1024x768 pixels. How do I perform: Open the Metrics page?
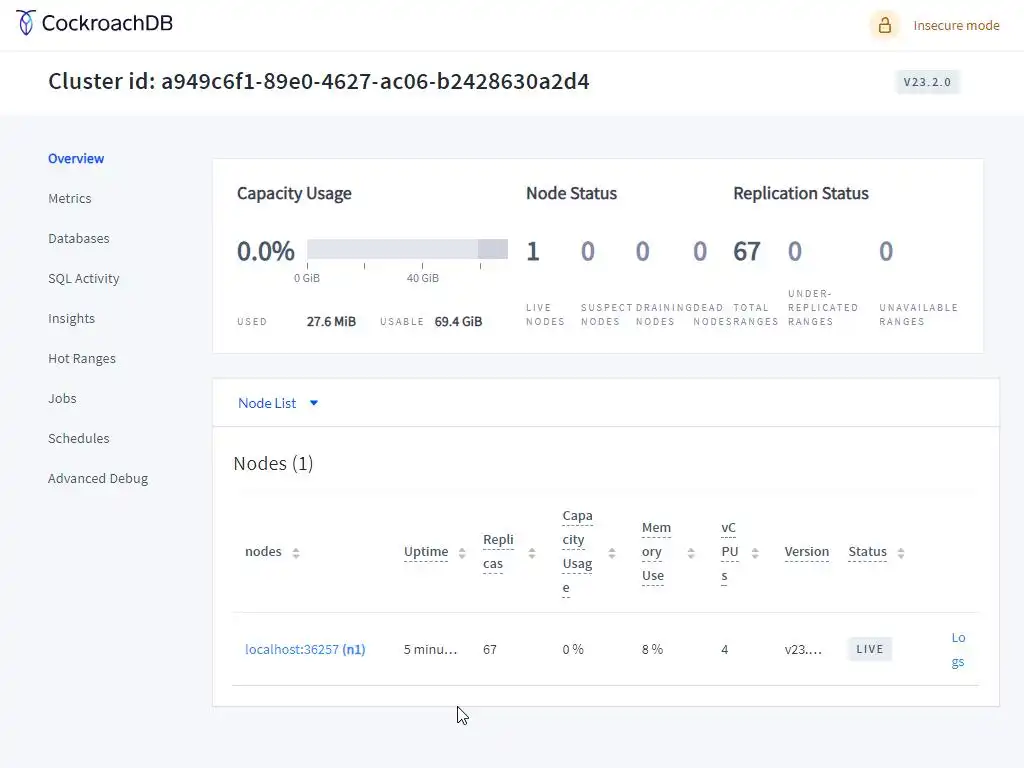[70, 198]
